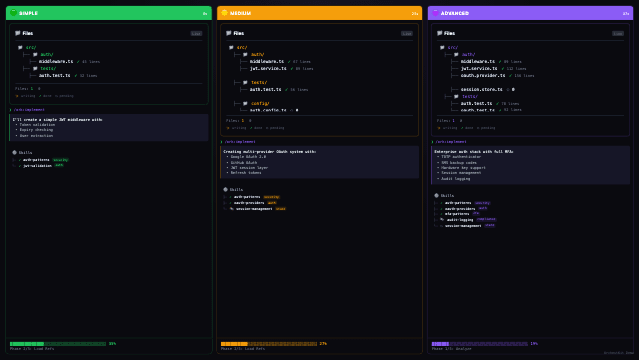Click the Live badge in MEDIUM Files panel
Screen dimensions: 639x360
click(407, 33)
